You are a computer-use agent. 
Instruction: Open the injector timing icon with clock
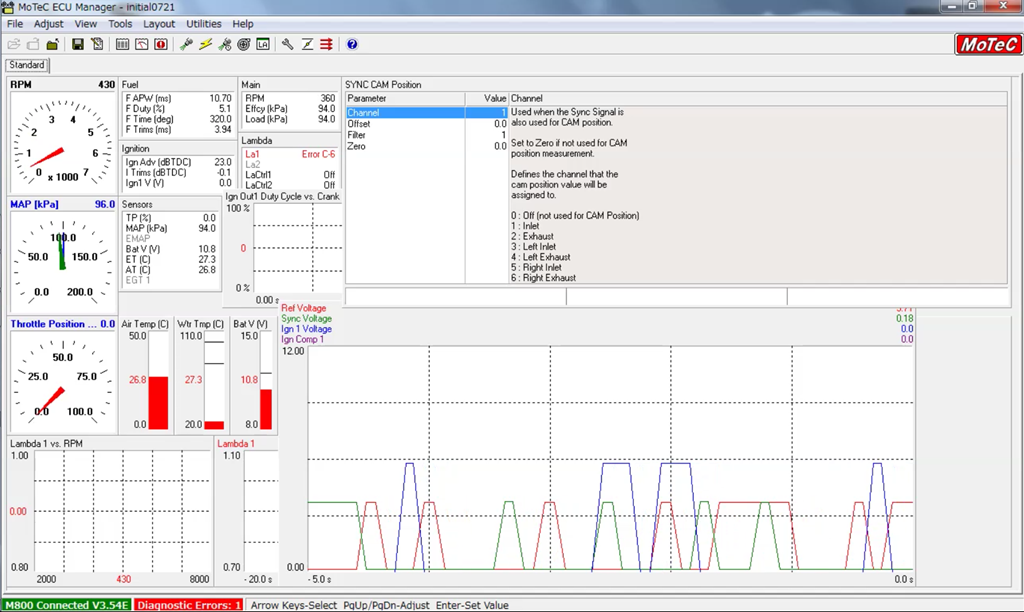pos(225,44)
